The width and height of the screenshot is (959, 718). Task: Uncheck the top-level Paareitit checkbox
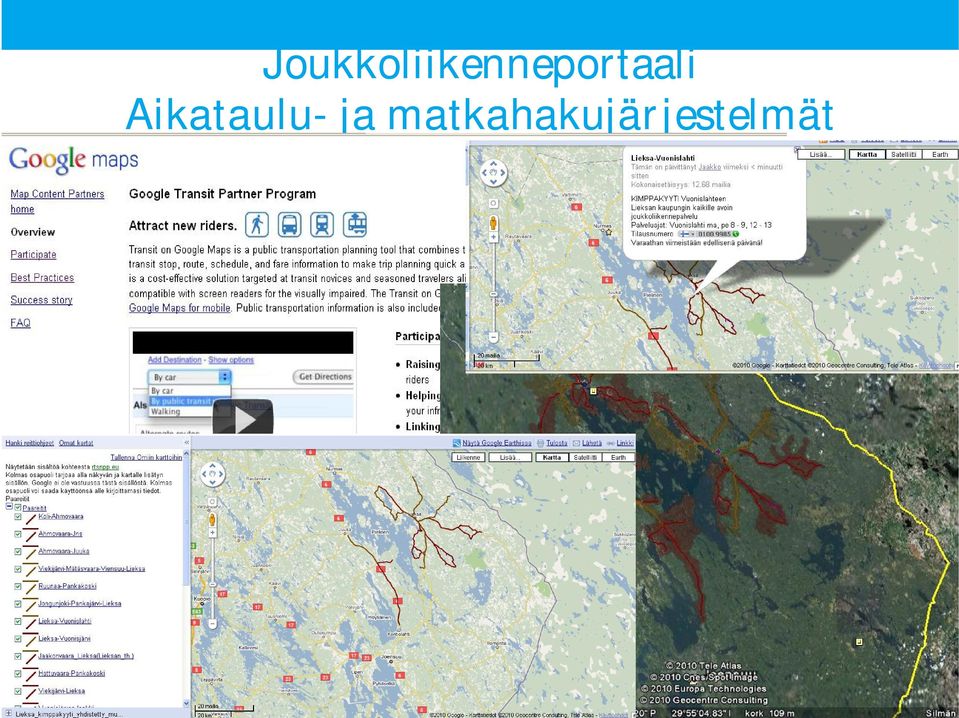18,508
